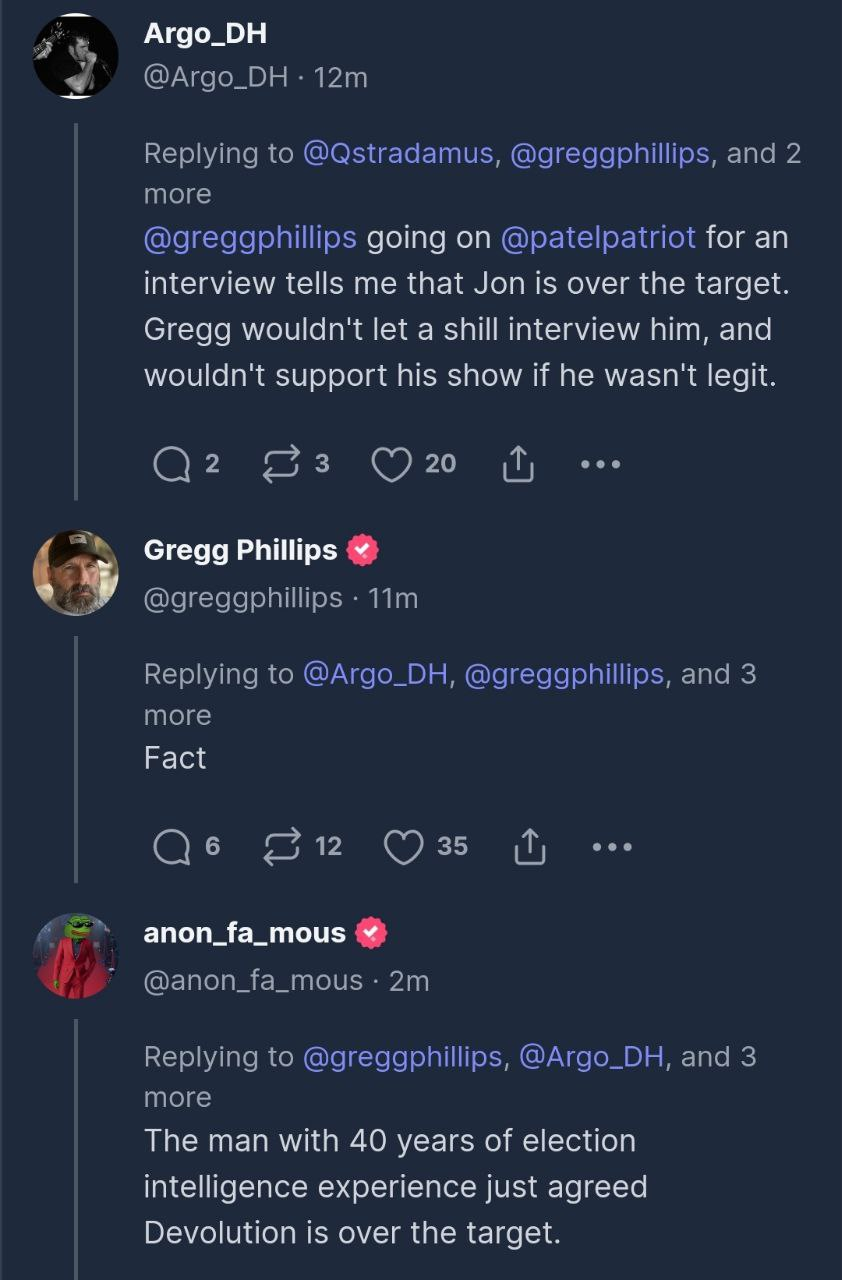Screen dimensions: 842x1280
Task: Repost Argo_DH's post about the interview
Action: coord(281,464)
